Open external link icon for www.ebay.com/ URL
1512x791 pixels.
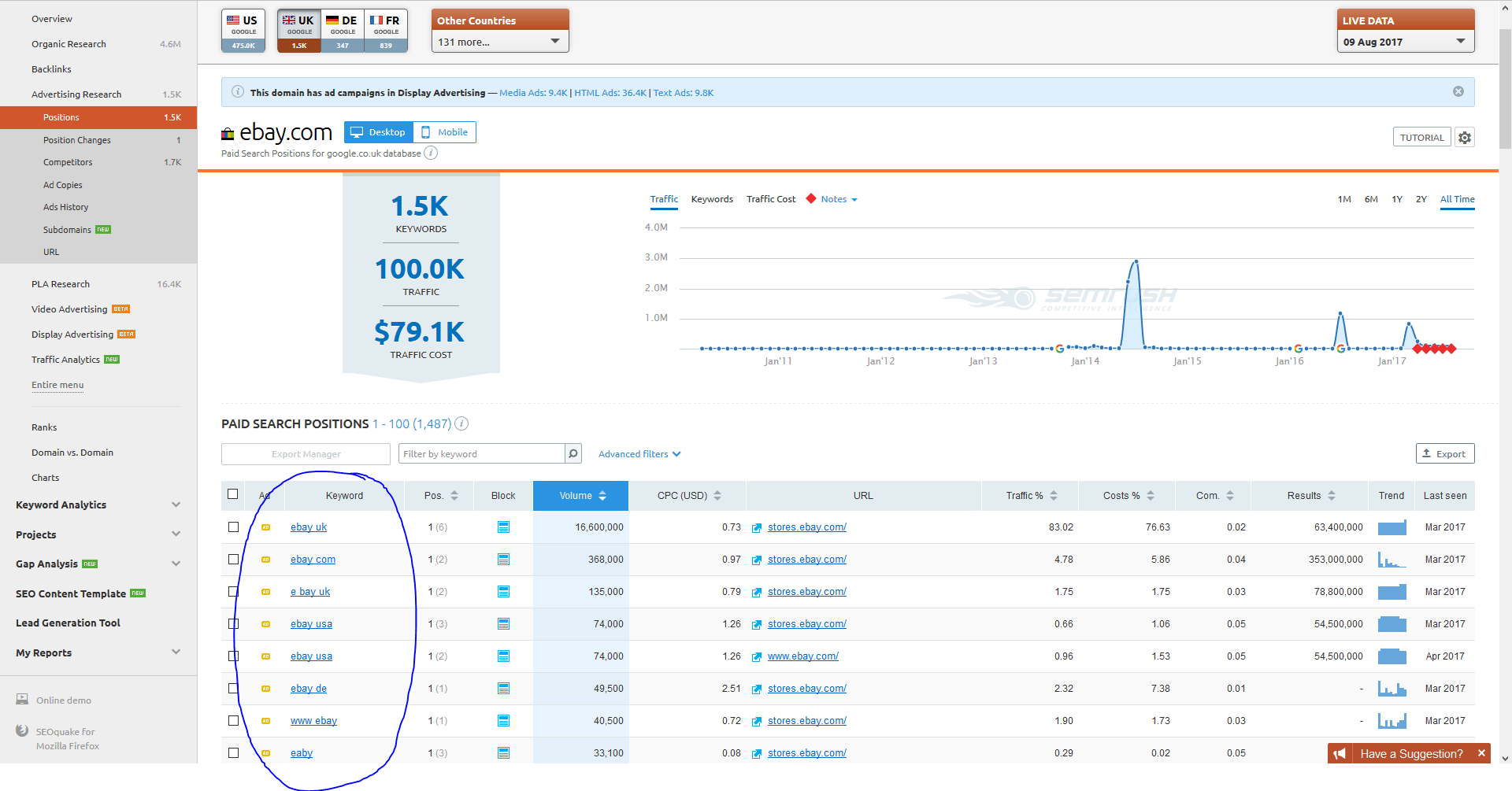pos(757,657)
